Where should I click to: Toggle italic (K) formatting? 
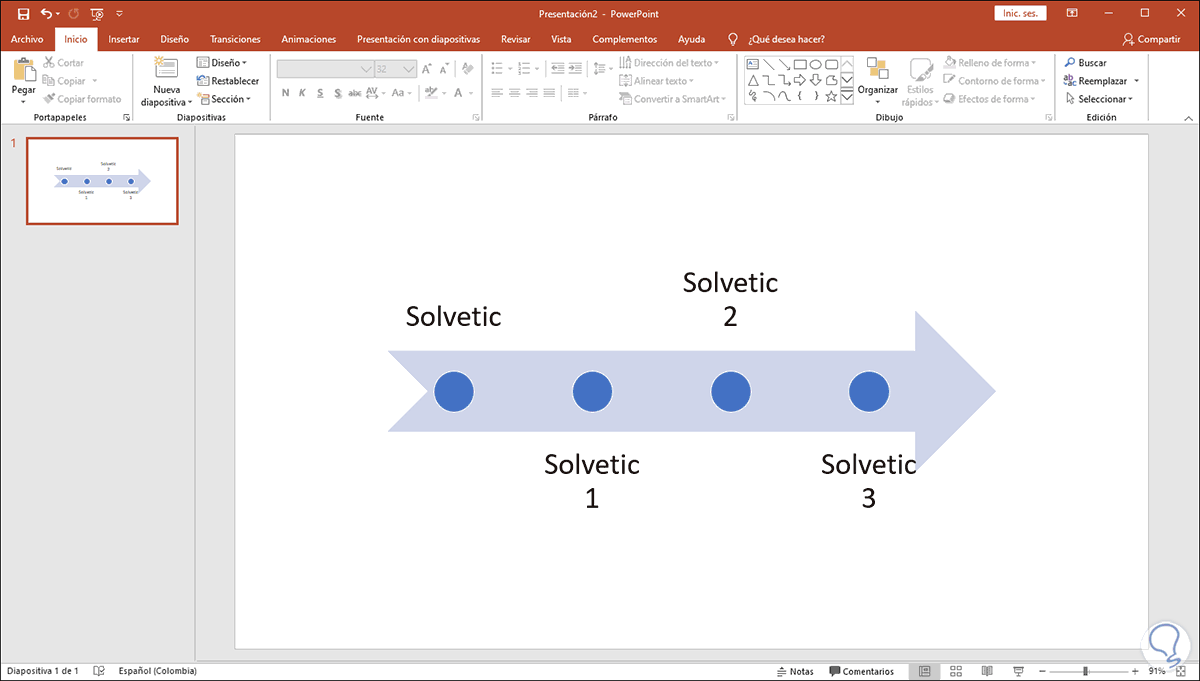(x=303, y=93)
